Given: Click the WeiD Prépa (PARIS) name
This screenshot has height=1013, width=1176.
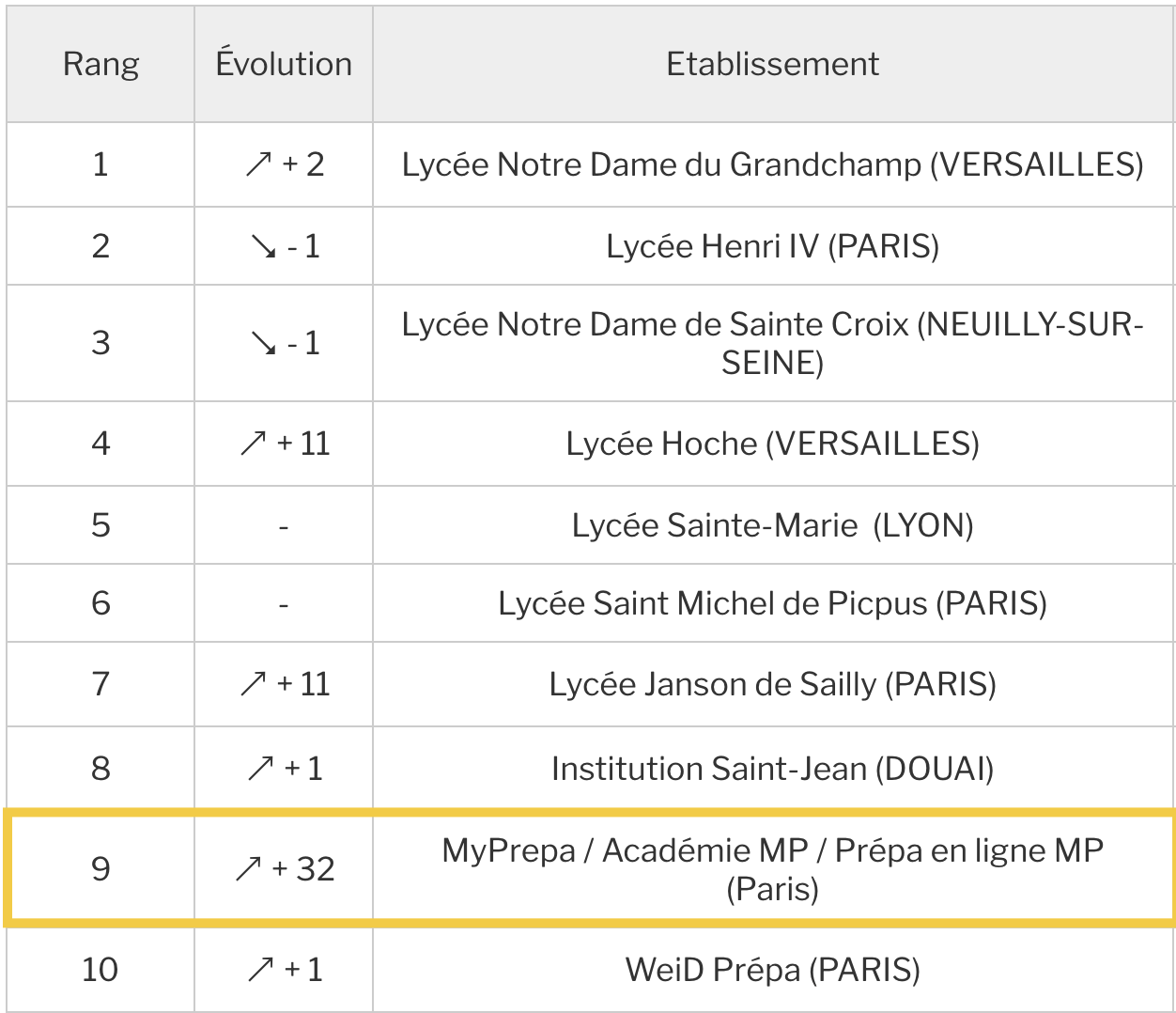Looking at the screenshot, I should (772, 970).
